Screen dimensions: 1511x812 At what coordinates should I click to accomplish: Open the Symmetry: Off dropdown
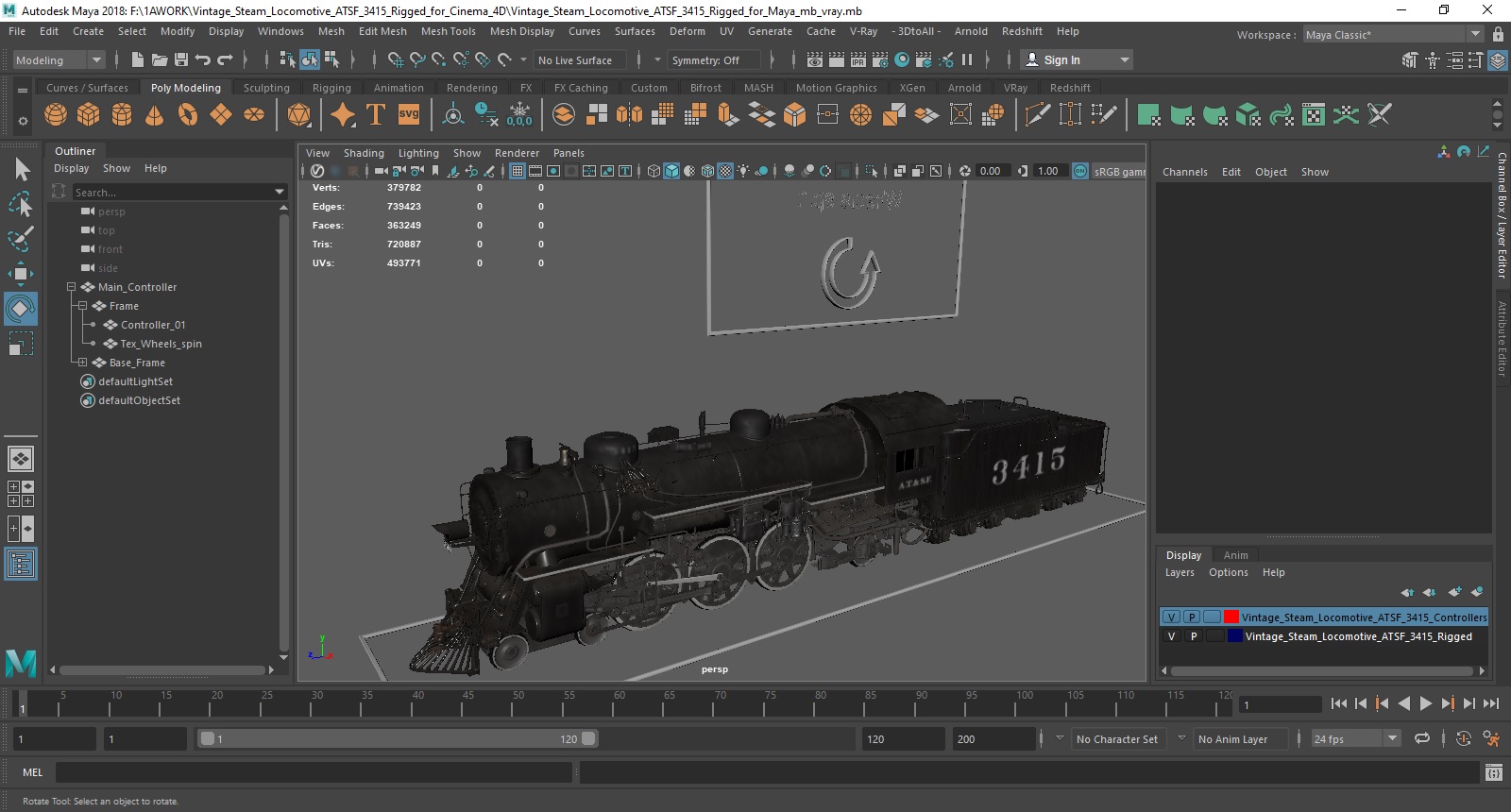point(713,59)
